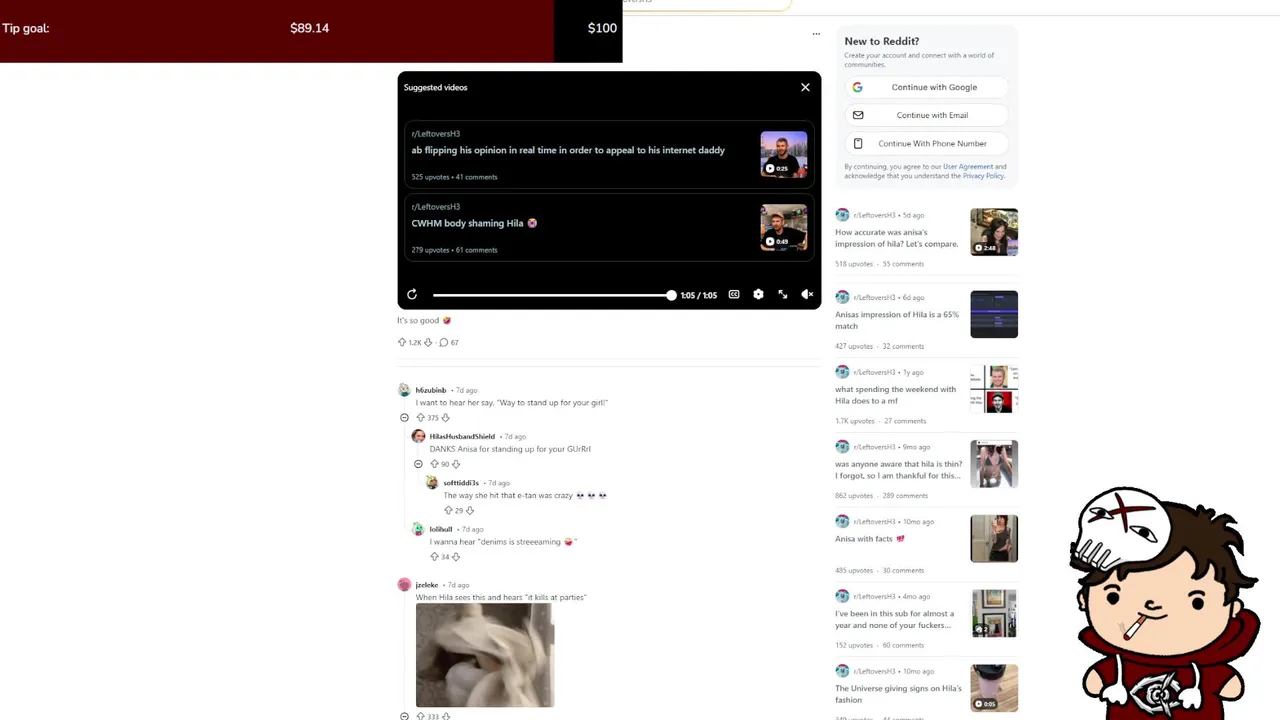Viewport: 1280px width, 720px height.
Task: Click thumbnail of 'Anisa with facts' post
Action: (x=994, y=538)
